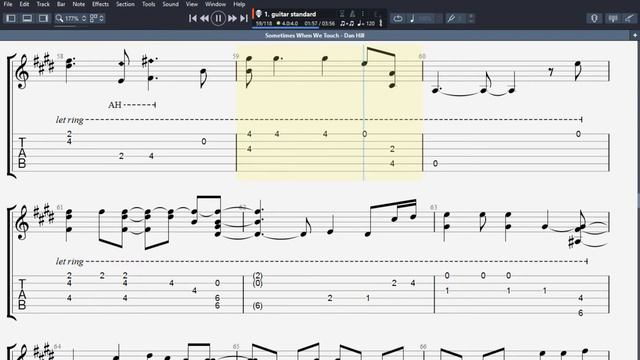Open the page layout view selector
Screen dimensions: 640x360
(x=97, y=18)
